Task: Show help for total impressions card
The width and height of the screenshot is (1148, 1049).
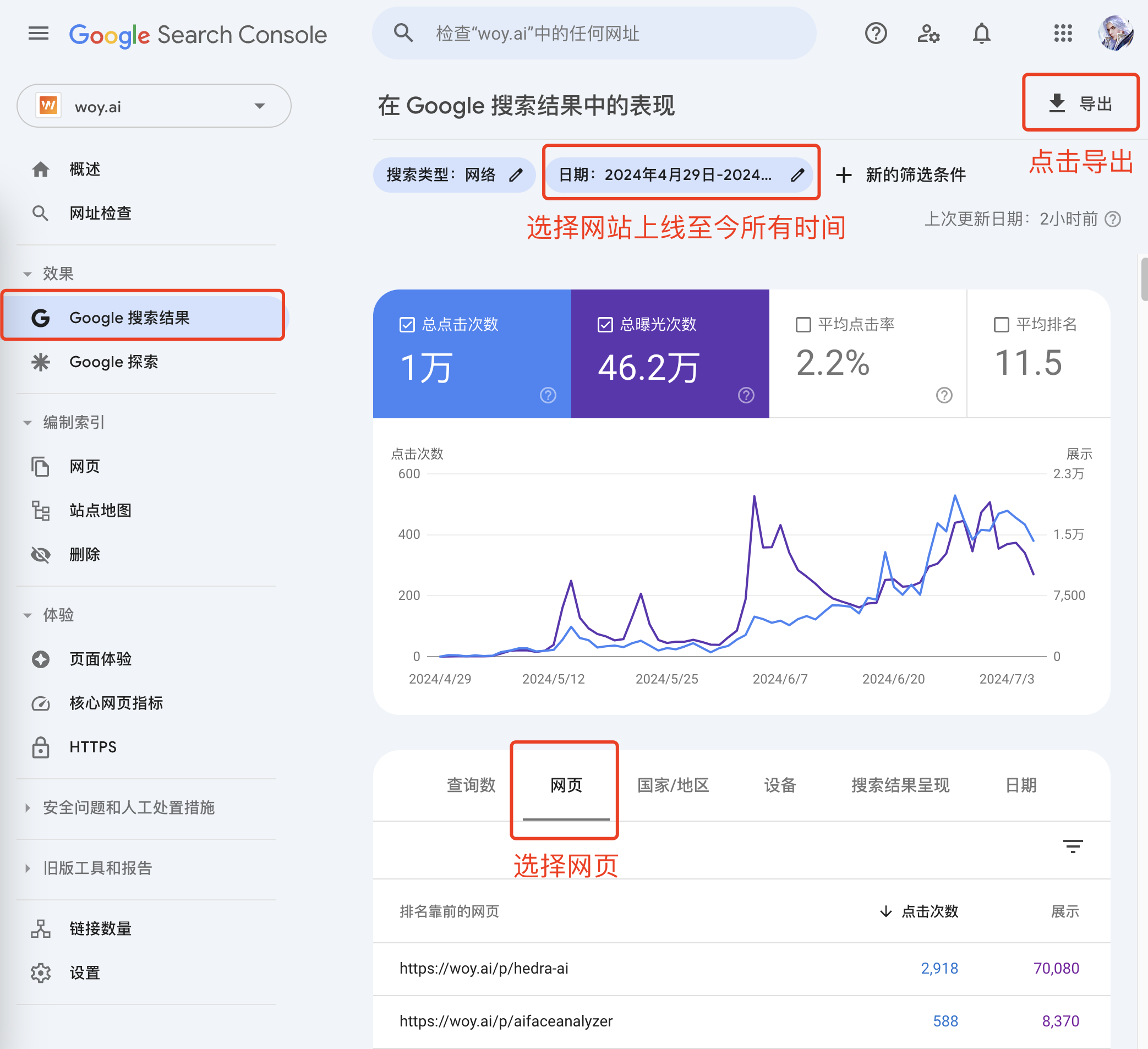Action: point(746,395)
